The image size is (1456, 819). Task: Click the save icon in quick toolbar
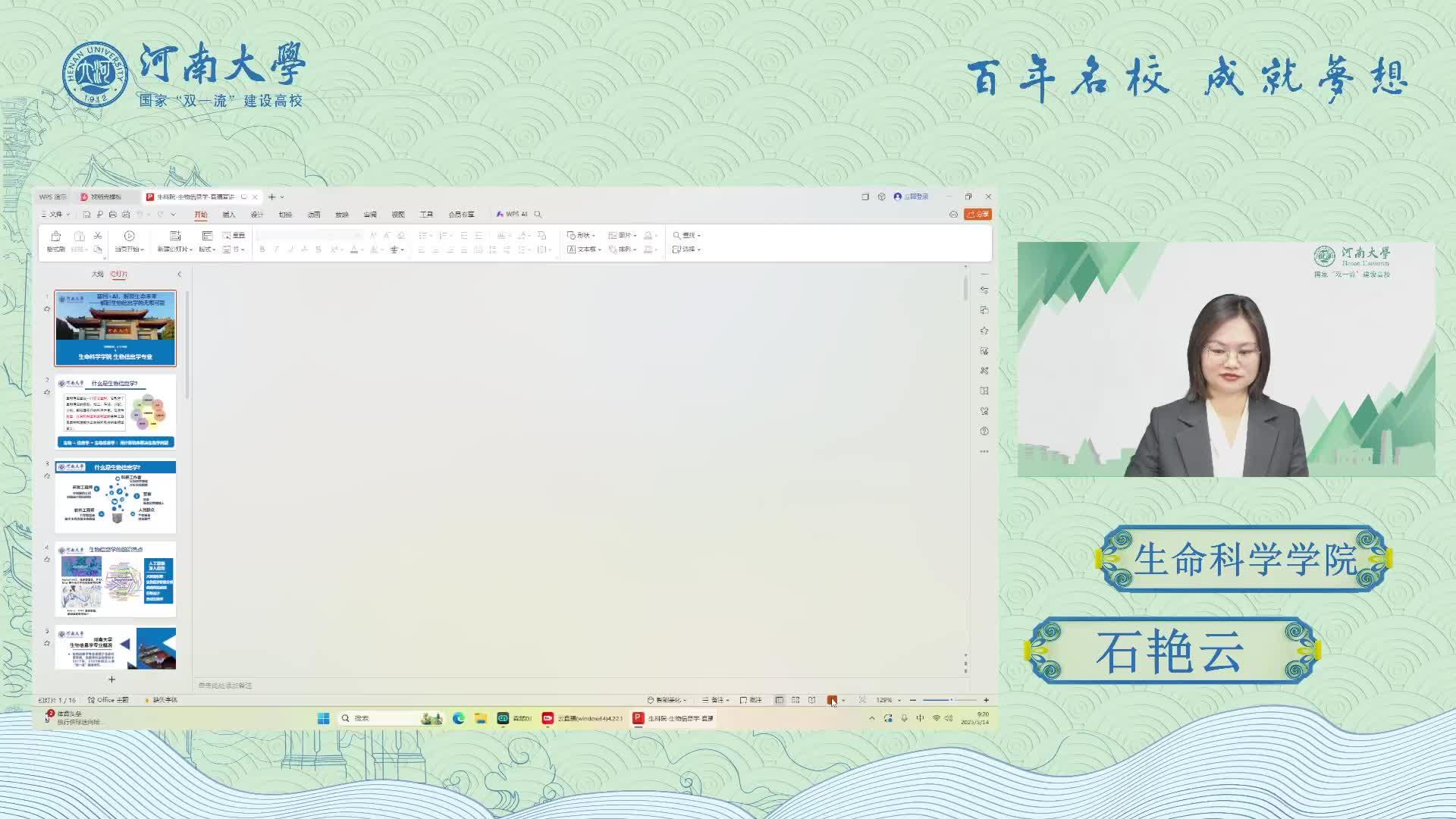click(x=87, y=215)
